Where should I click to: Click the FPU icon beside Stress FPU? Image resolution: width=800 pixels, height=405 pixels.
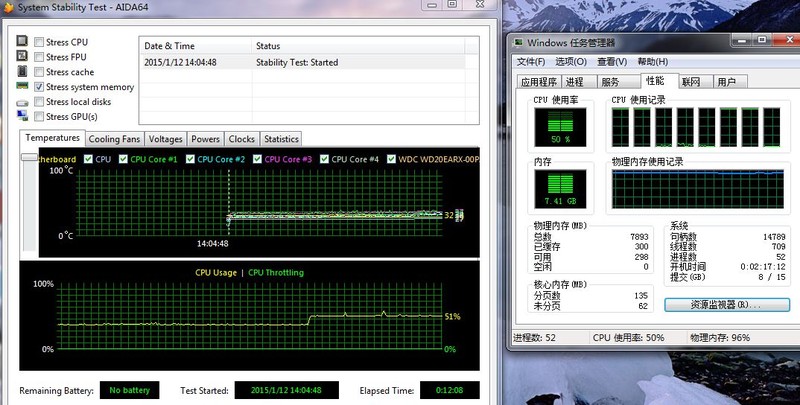pyautogui.click(x=22, y=56)
